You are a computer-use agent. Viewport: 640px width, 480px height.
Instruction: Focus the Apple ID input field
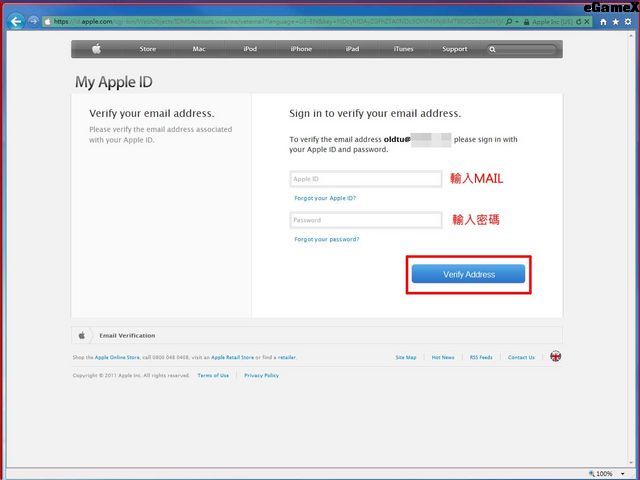(366, 179)
